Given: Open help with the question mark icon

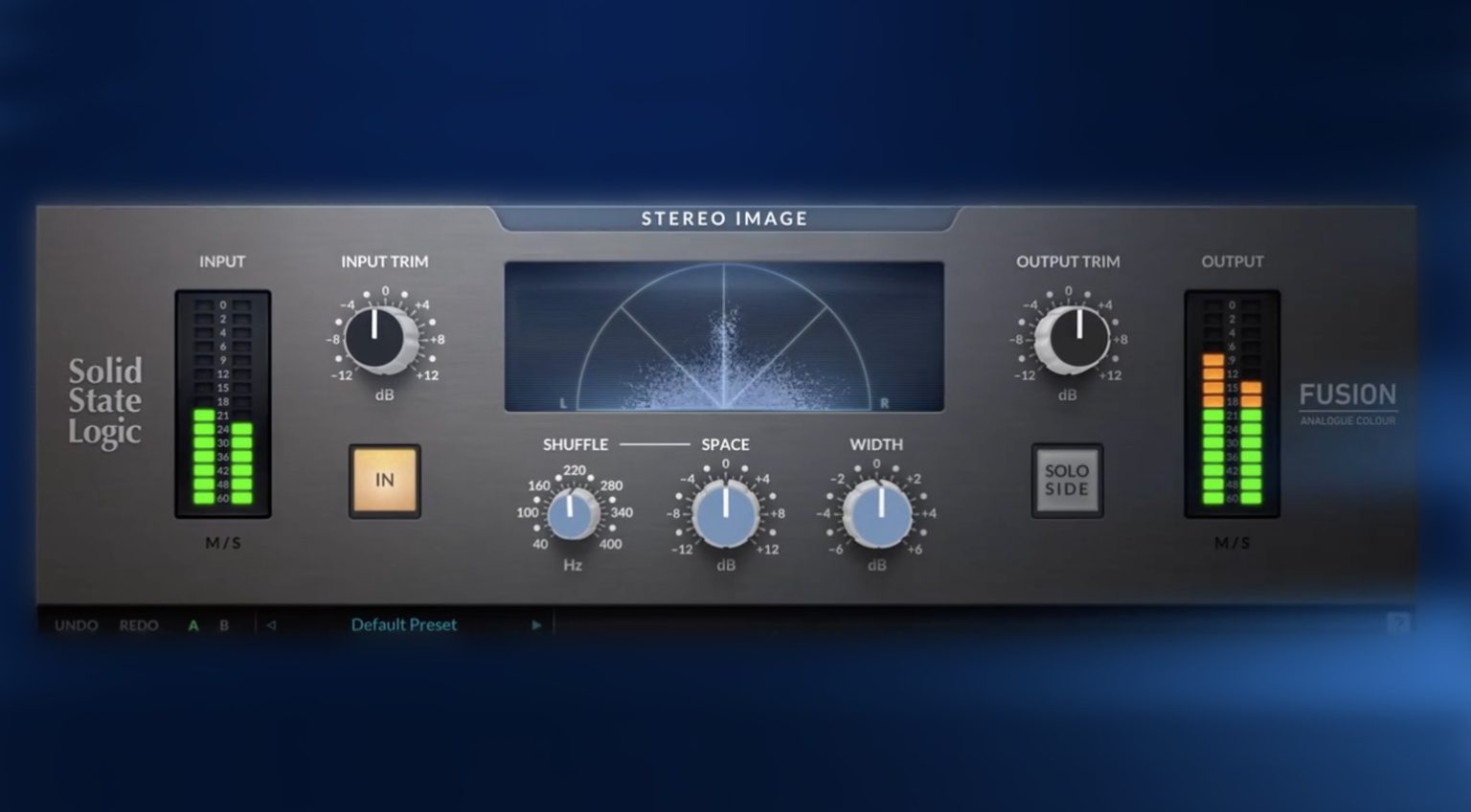Looking at the screenshot, I should click(x=1398, y=624).
